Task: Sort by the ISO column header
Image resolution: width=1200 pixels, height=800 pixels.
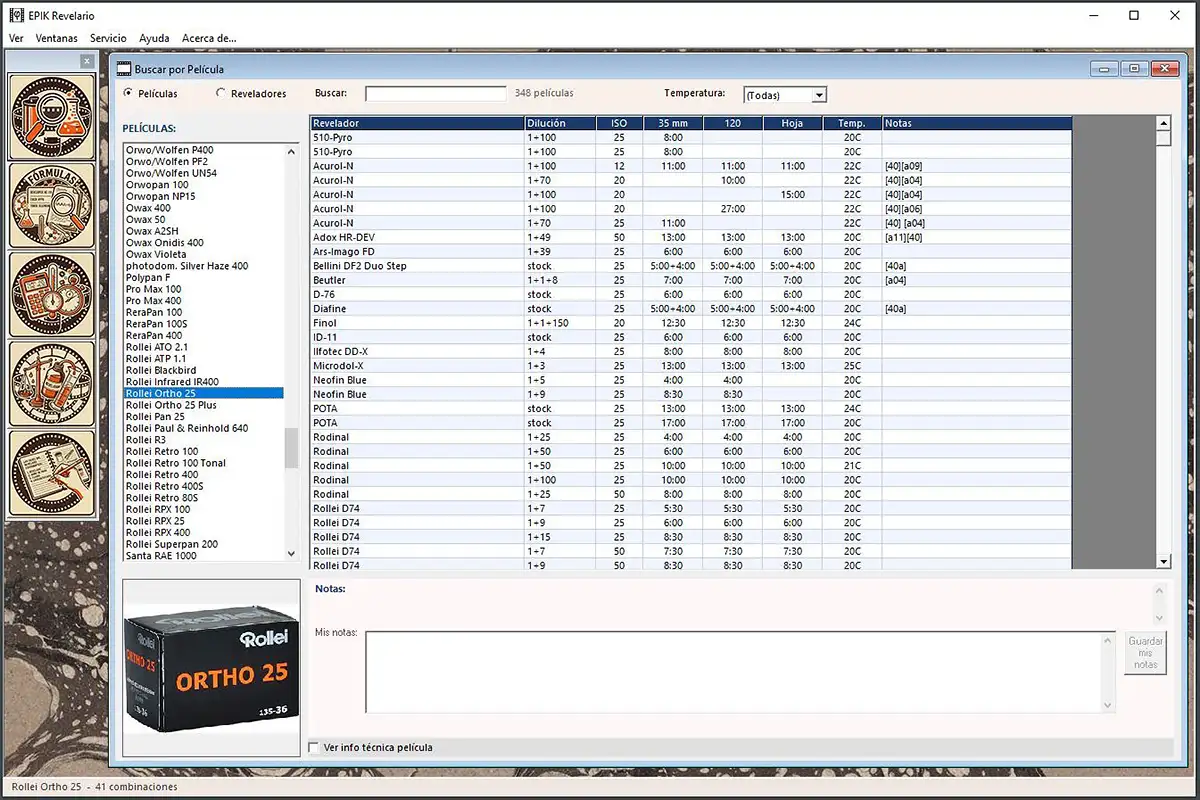Action: [619, 123]
